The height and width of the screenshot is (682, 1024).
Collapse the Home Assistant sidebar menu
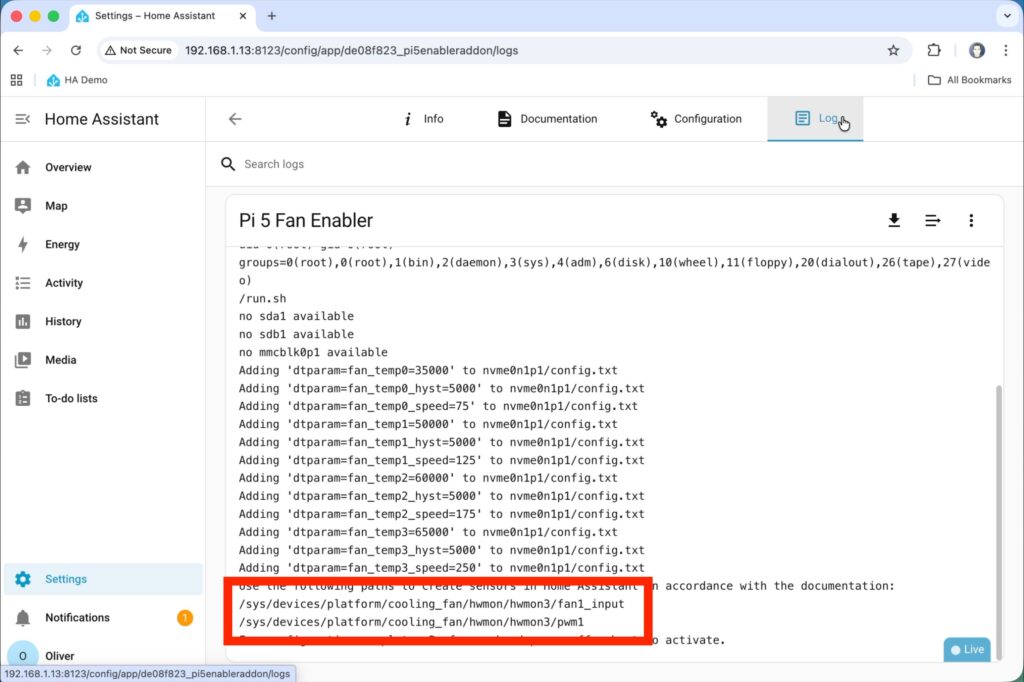point(22,119)
